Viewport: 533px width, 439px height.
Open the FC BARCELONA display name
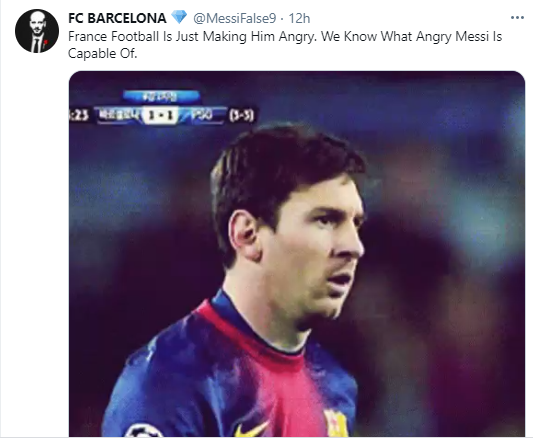pyautogui.click(x=117, y=18)
